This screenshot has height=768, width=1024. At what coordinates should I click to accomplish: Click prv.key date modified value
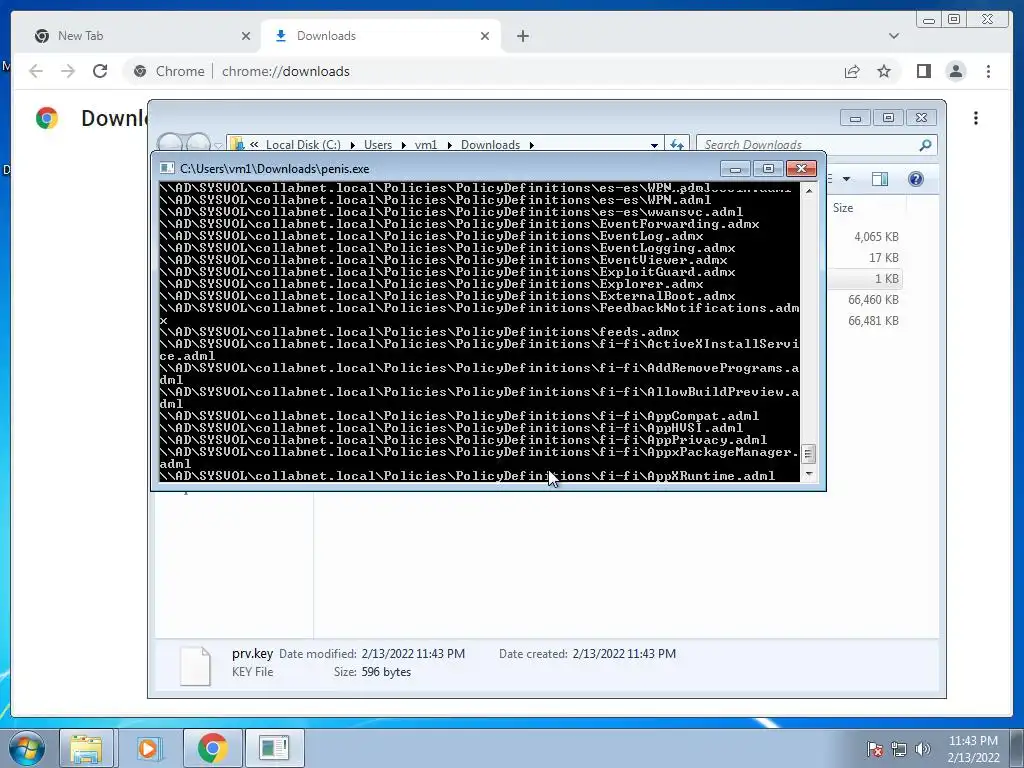pos(413,654)
